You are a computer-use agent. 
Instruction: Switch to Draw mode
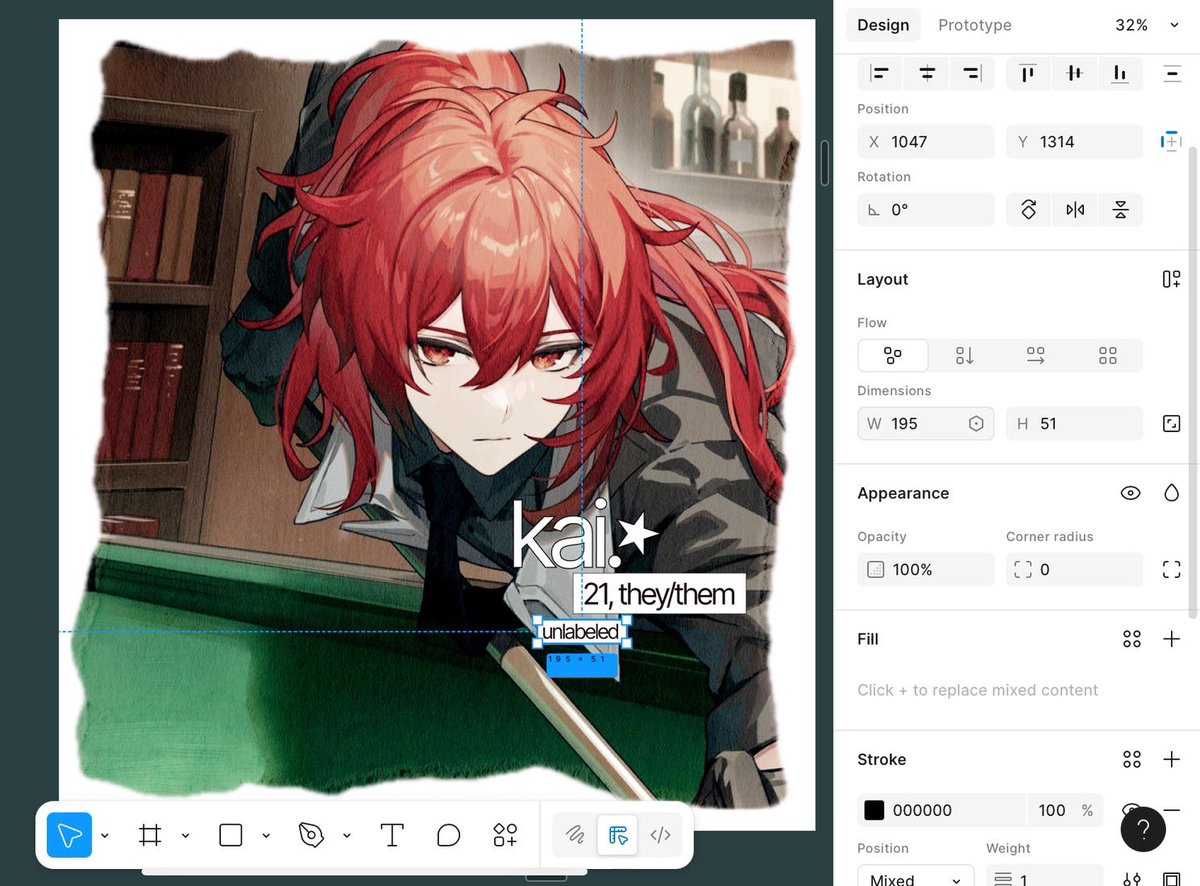[575, 835]
